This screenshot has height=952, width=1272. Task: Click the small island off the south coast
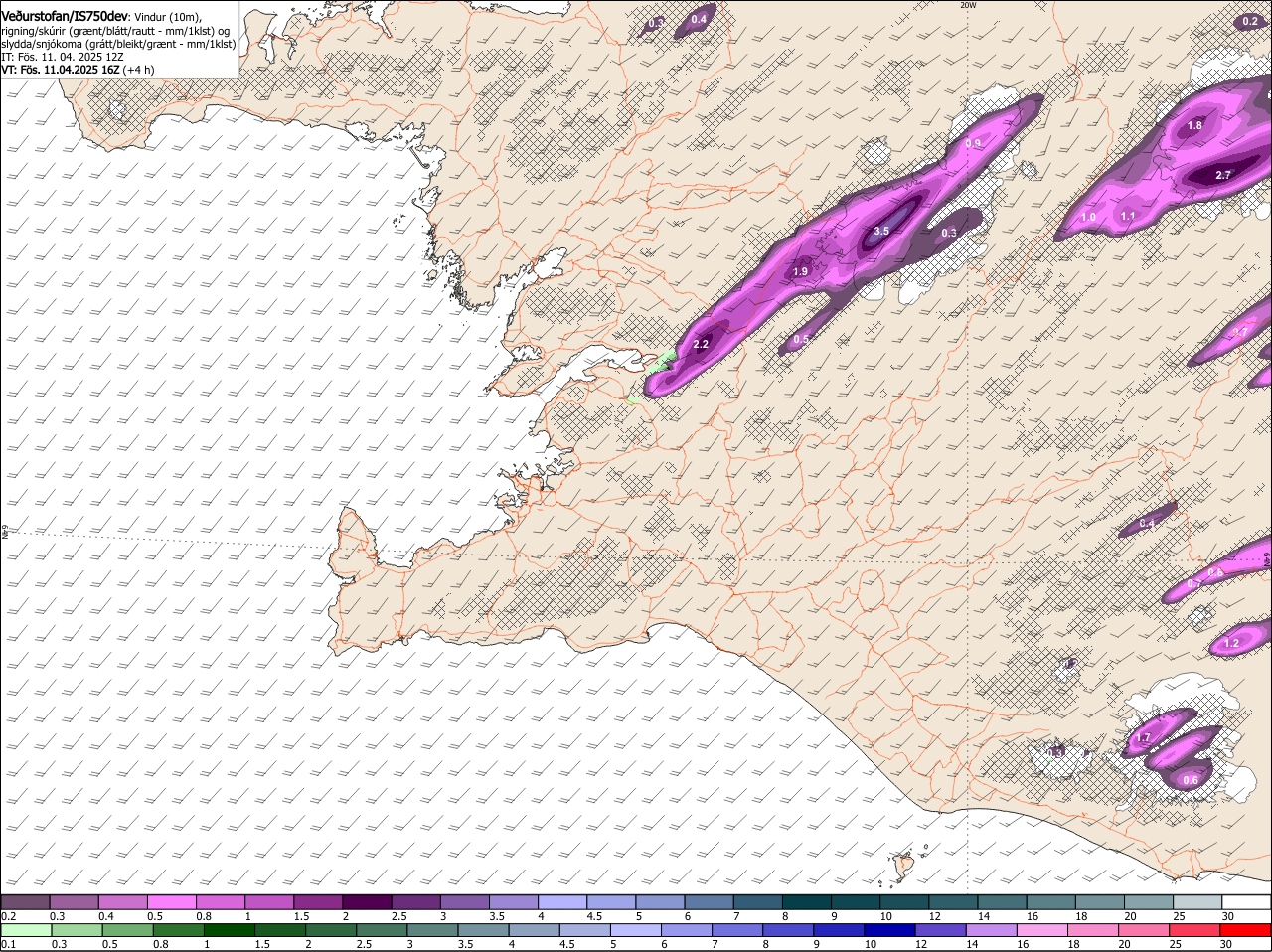[x=904, y=867]
